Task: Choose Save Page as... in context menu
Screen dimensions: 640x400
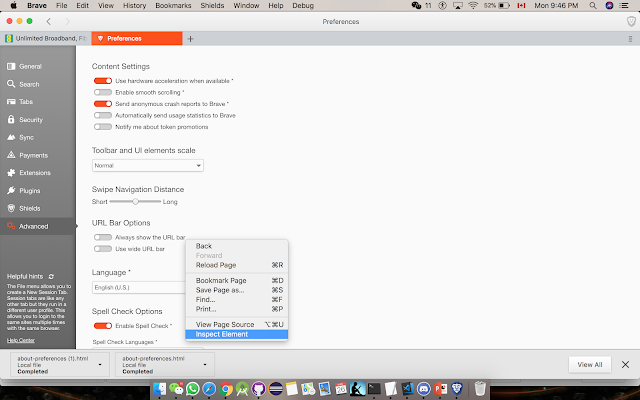Action: pos(237,290)
